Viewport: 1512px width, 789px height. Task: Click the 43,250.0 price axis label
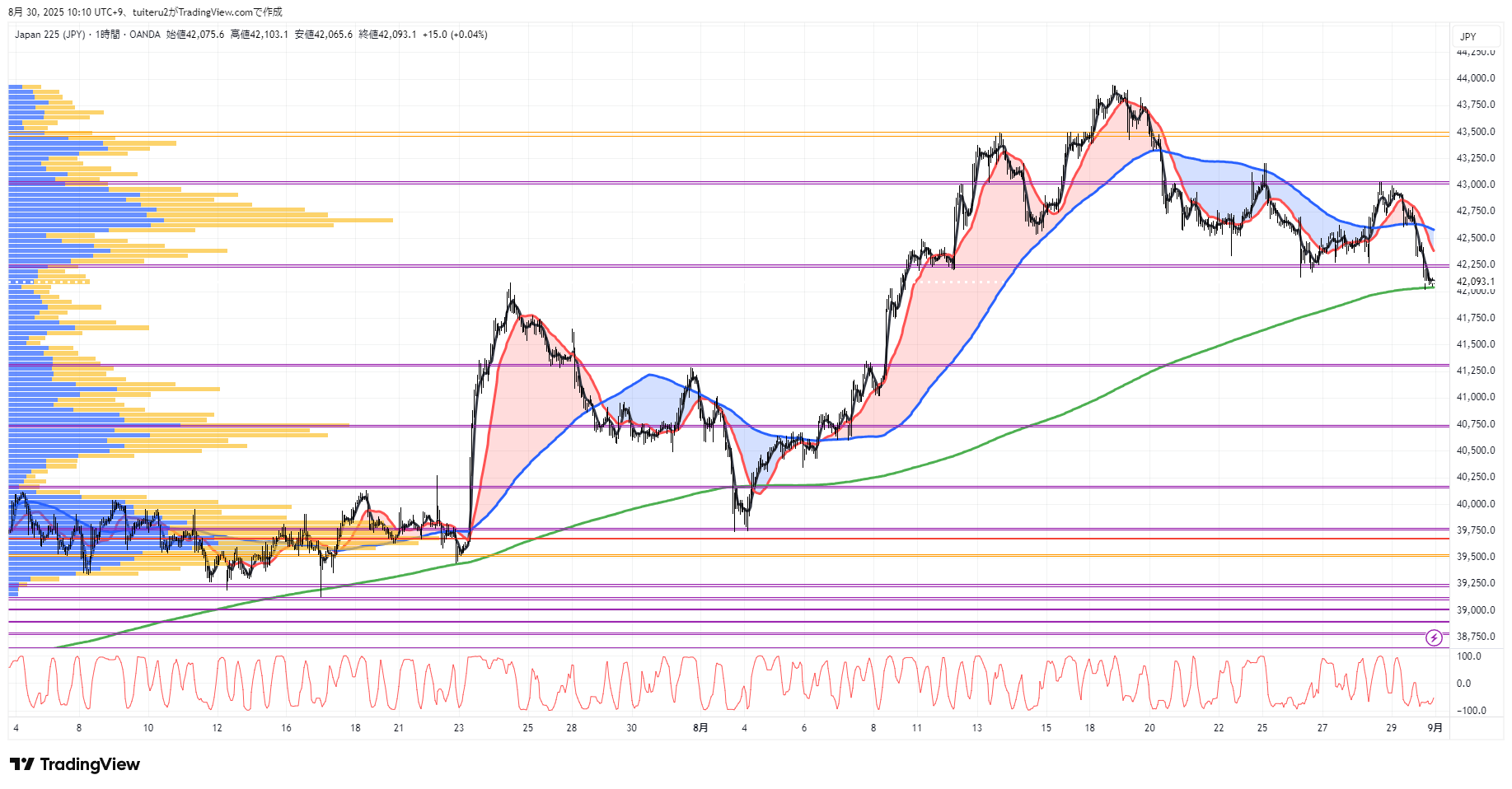click(x=1476, y=158)
